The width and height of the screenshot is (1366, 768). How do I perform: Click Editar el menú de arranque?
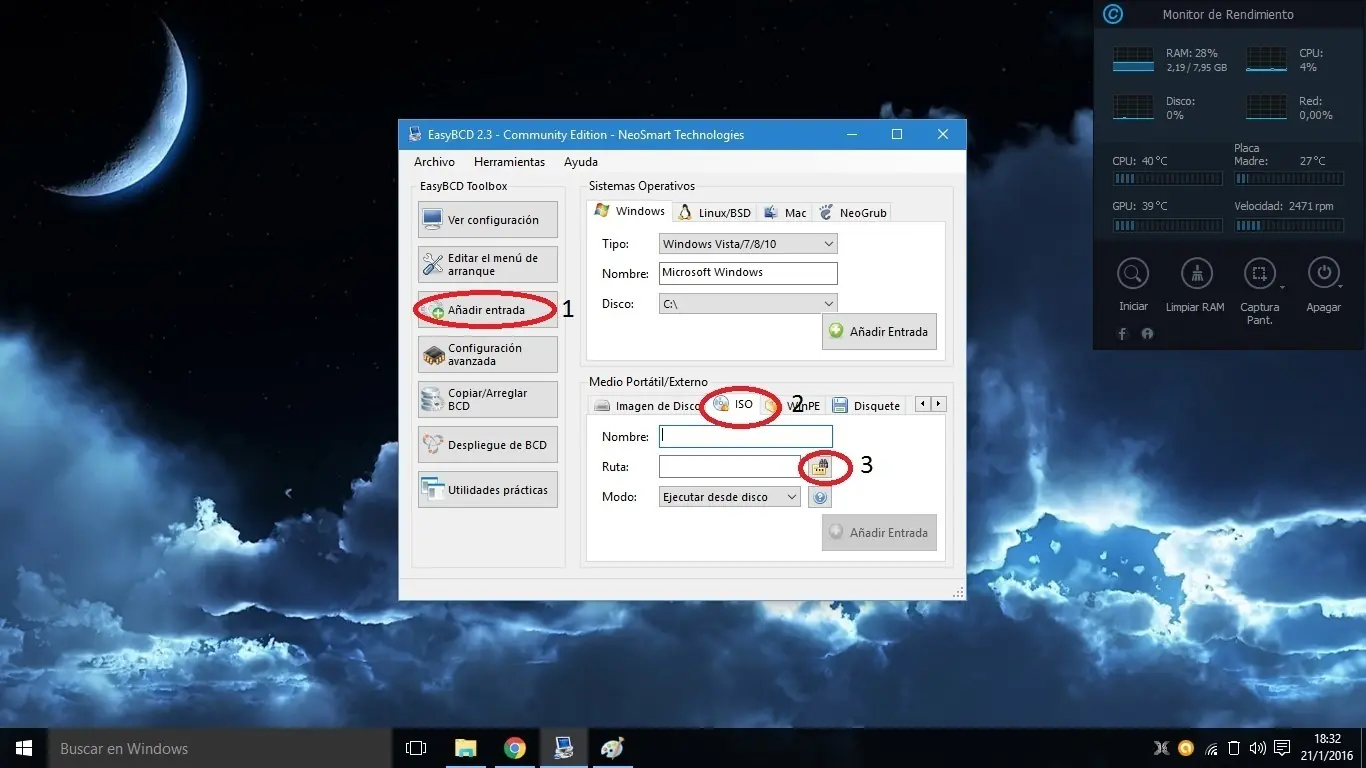tap(488, 265)
